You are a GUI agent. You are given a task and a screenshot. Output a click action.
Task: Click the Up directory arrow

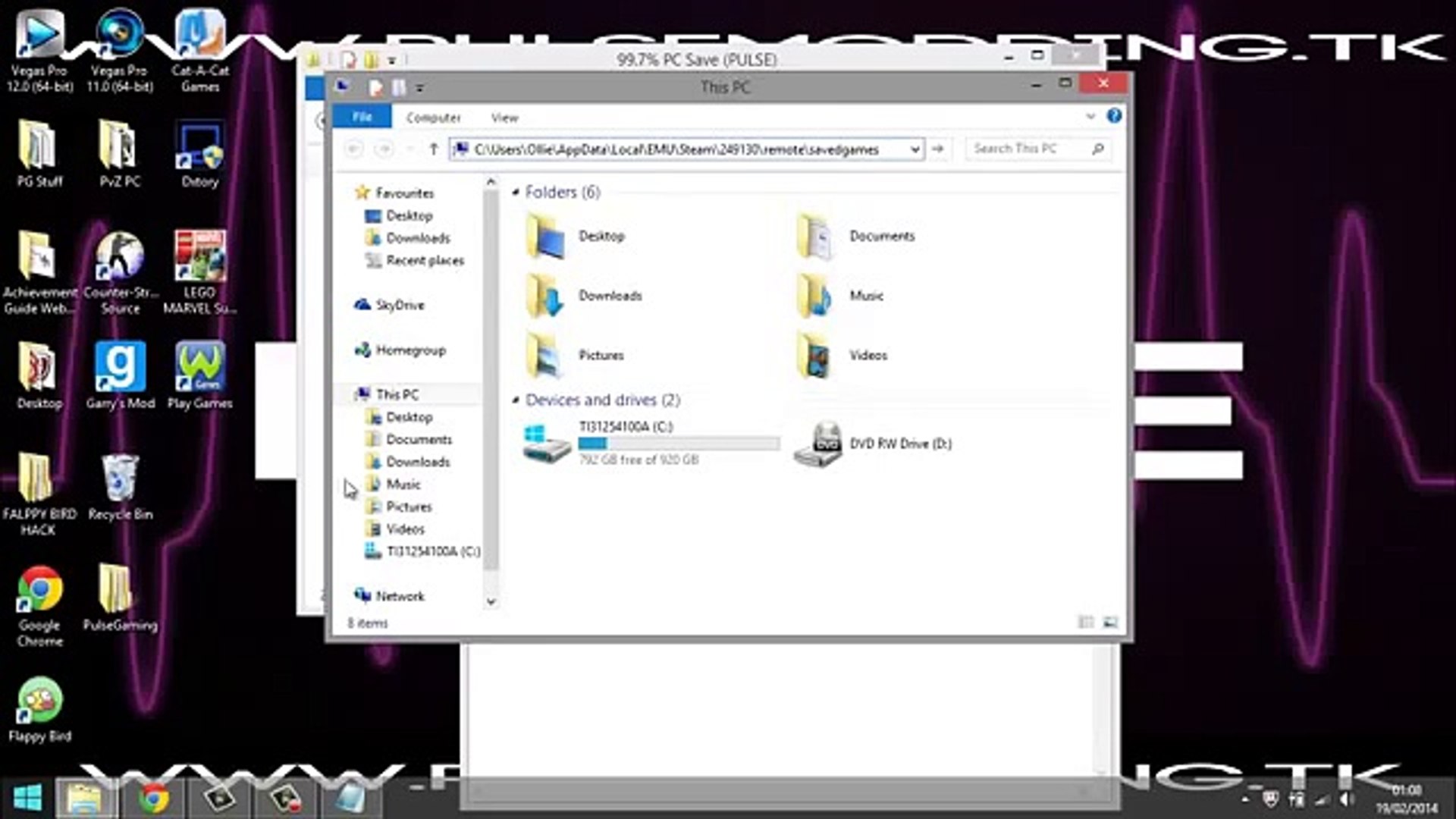point(434,149)
